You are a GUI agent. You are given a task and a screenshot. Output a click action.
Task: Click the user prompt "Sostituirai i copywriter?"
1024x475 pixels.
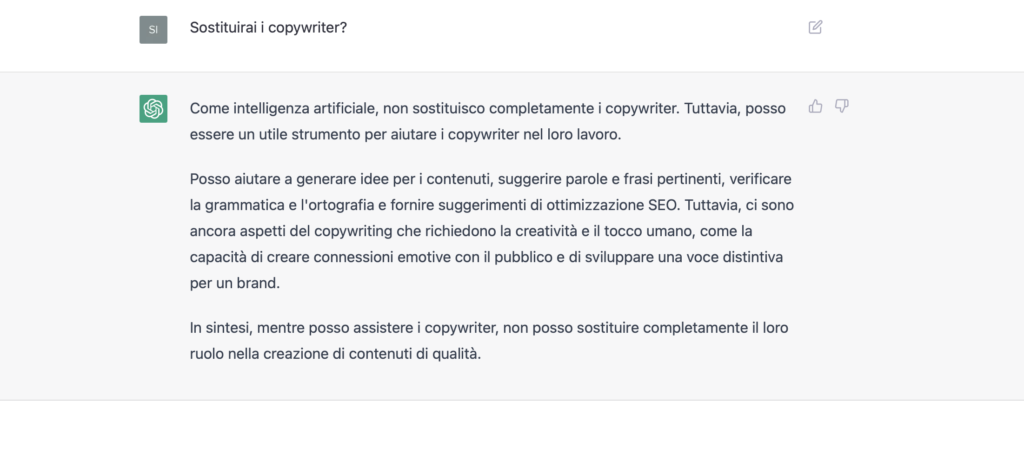point(268,28)
